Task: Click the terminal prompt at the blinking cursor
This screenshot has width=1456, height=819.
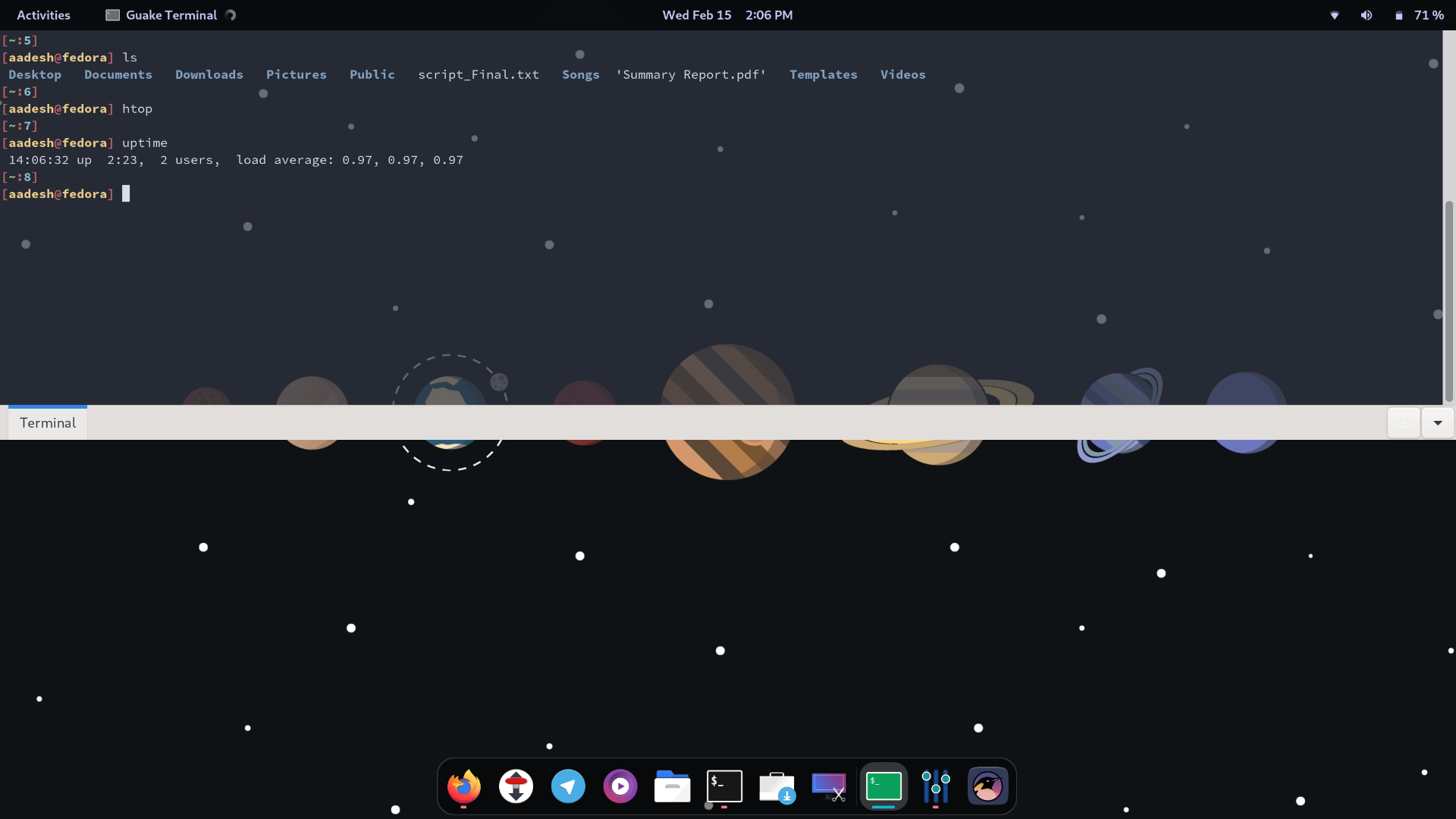Action: (x=127, y=193)
